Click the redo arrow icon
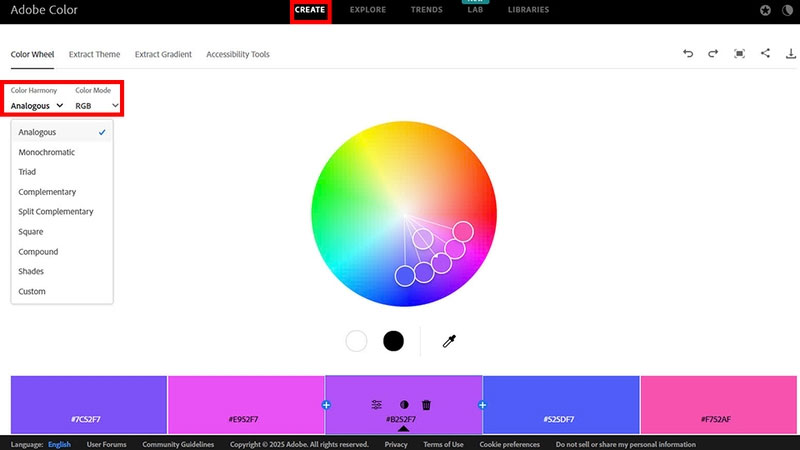Screen dimensions: 800x450 pyautogui.click(x=713, y=54)
